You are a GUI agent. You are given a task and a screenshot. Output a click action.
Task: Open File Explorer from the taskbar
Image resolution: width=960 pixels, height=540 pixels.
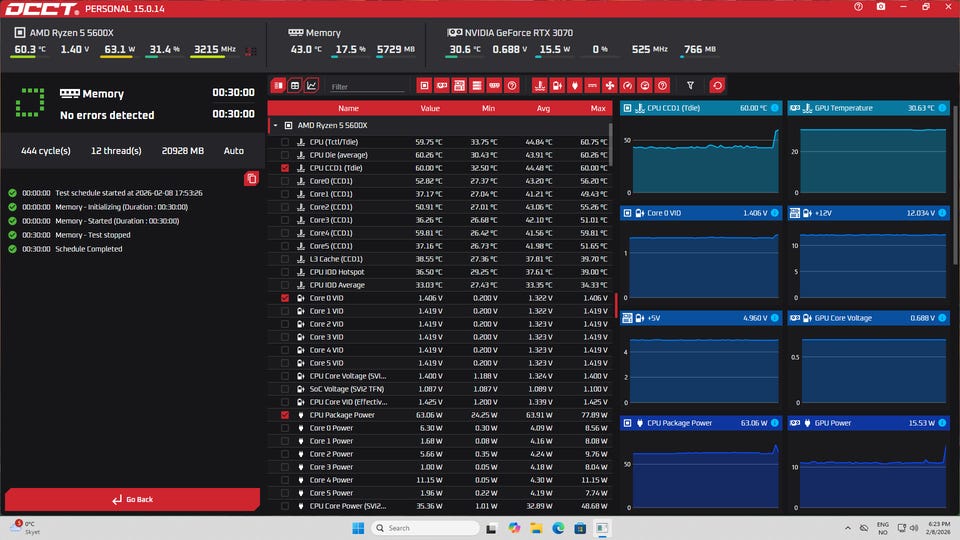[x=536, y=528]
